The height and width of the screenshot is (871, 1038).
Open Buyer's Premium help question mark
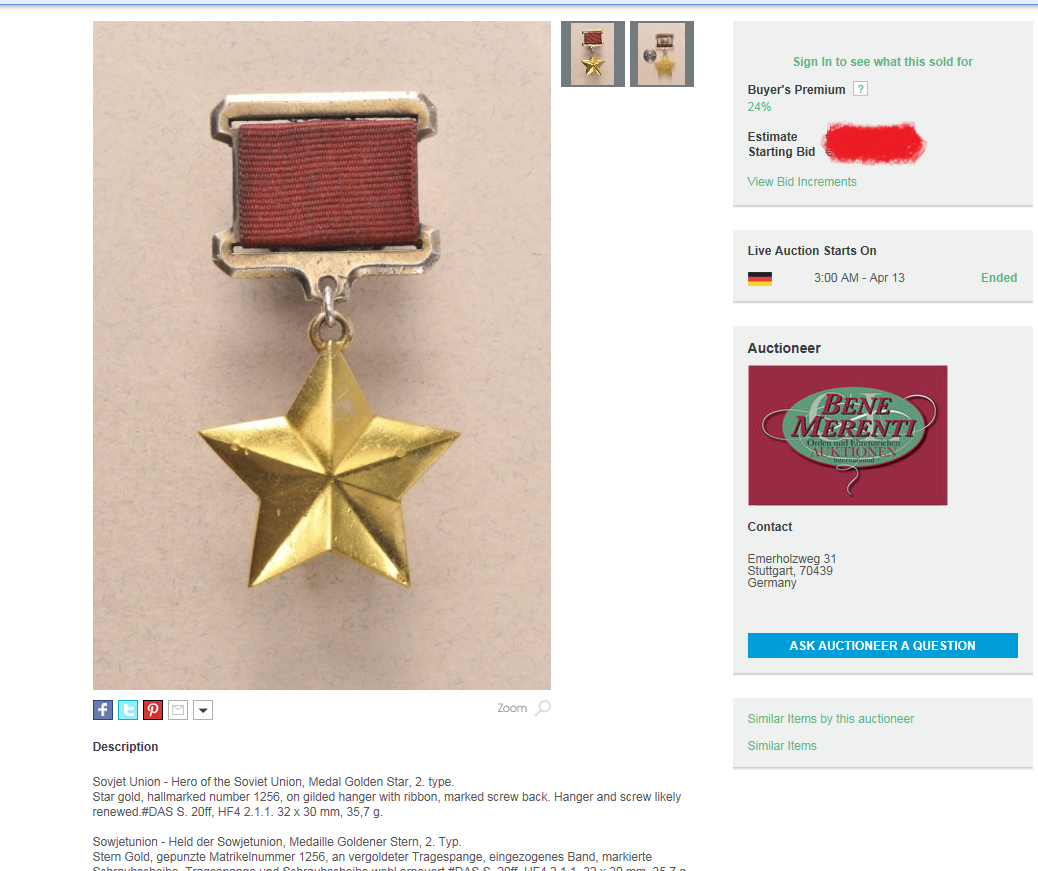[860, 89]
